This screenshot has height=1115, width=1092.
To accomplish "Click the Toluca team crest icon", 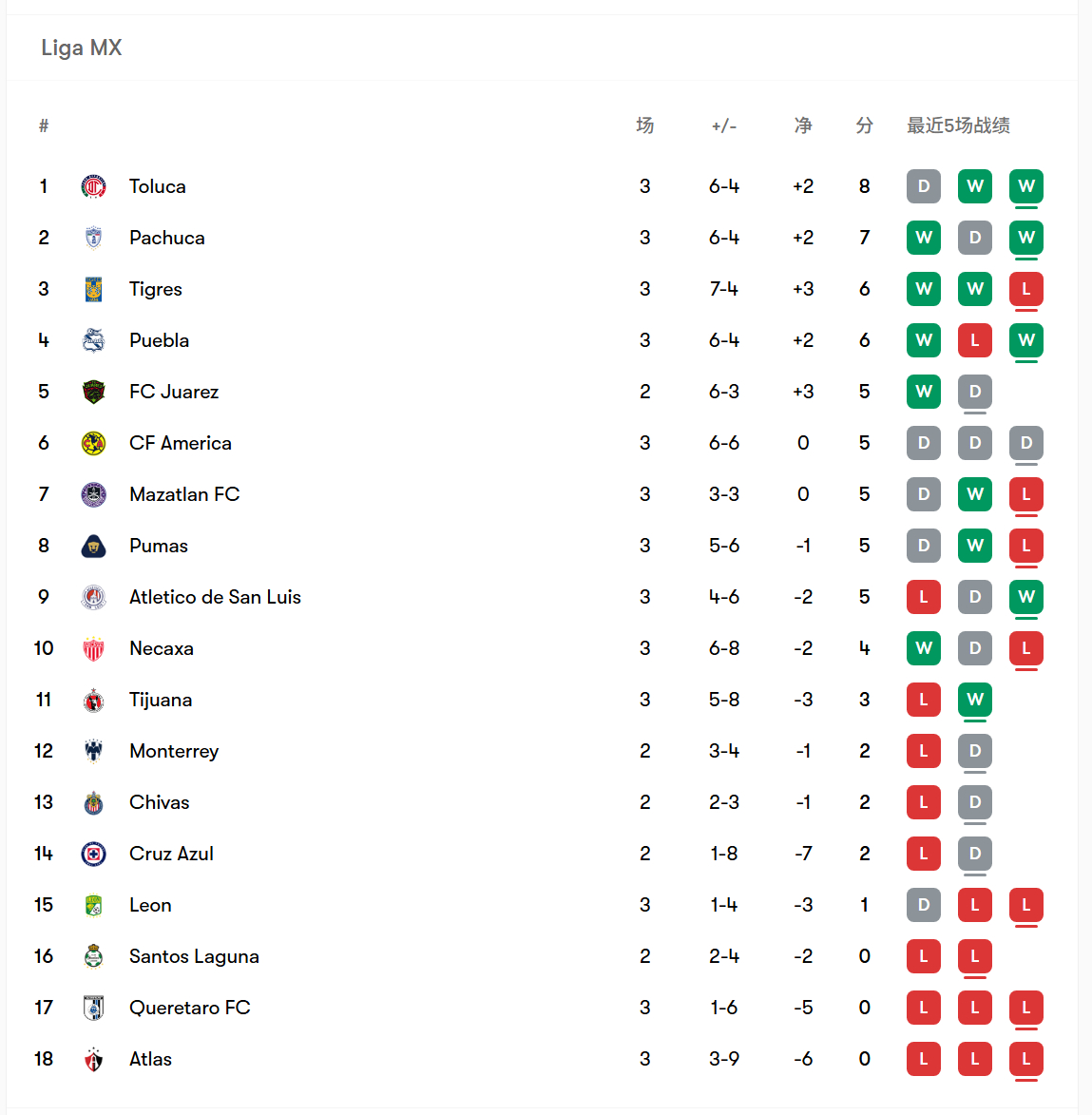I will pos(93,186).
